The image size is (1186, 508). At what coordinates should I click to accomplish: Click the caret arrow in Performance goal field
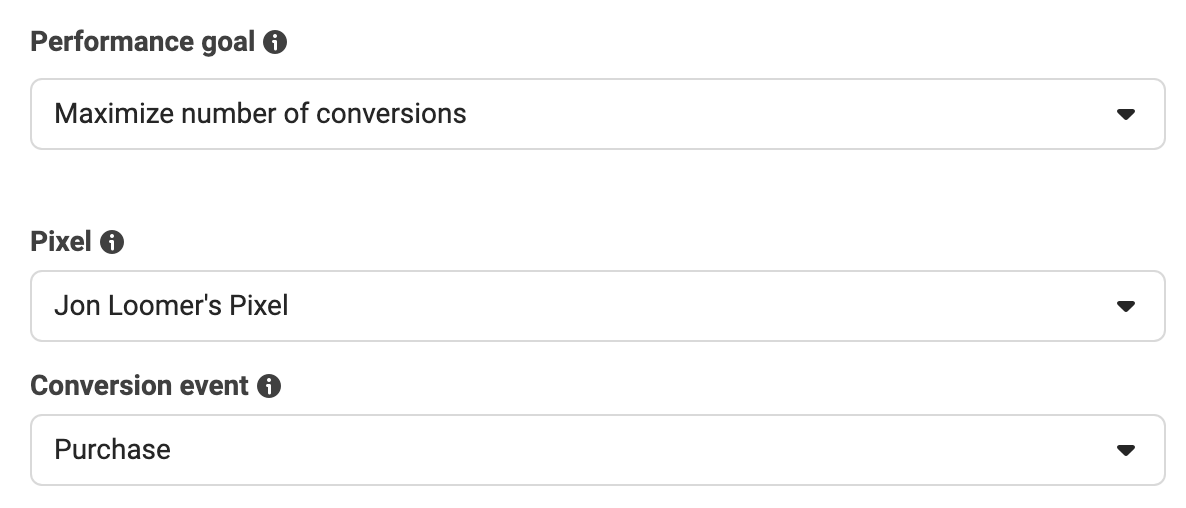coord(1125,114)
